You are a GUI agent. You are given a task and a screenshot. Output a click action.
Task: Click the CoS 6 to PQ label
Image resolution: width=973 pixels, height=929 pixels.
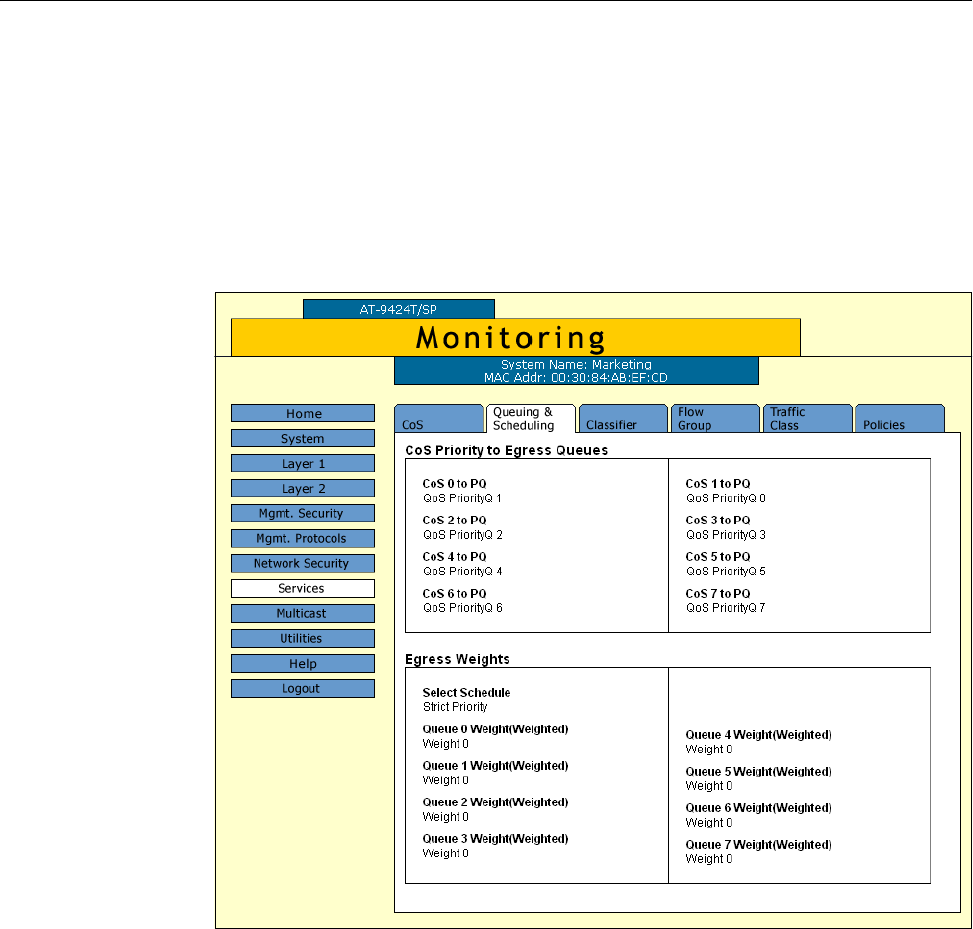(x=454, y=593)
